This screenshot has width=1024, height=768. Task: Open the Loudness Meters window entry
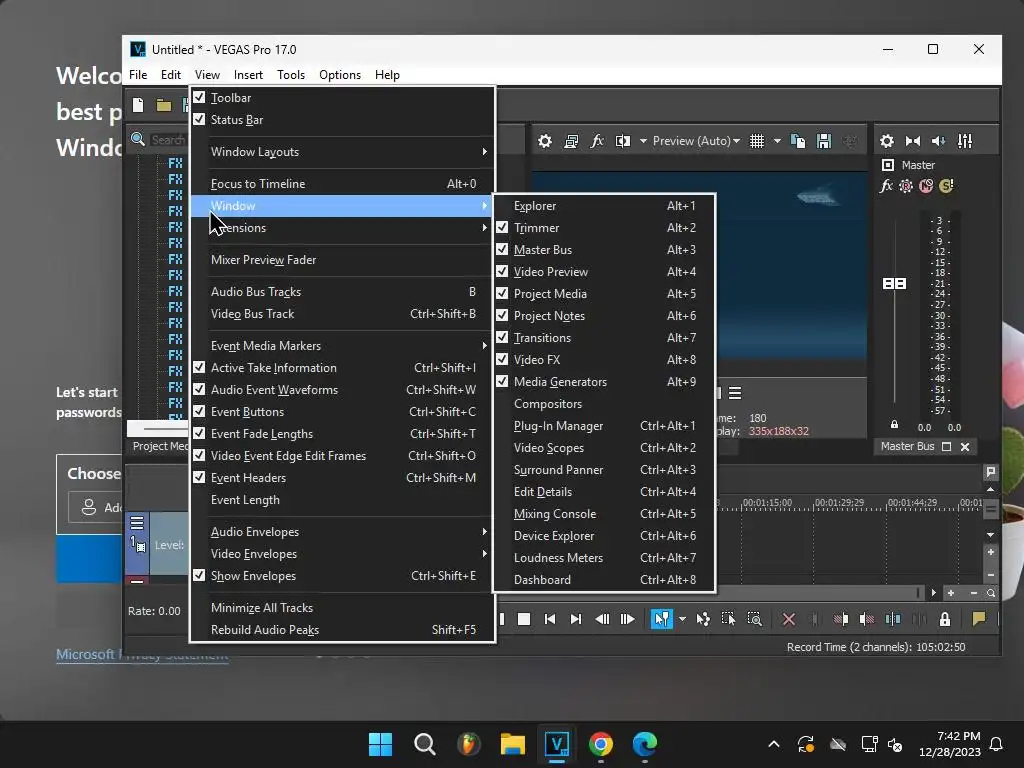pos(604,558)
